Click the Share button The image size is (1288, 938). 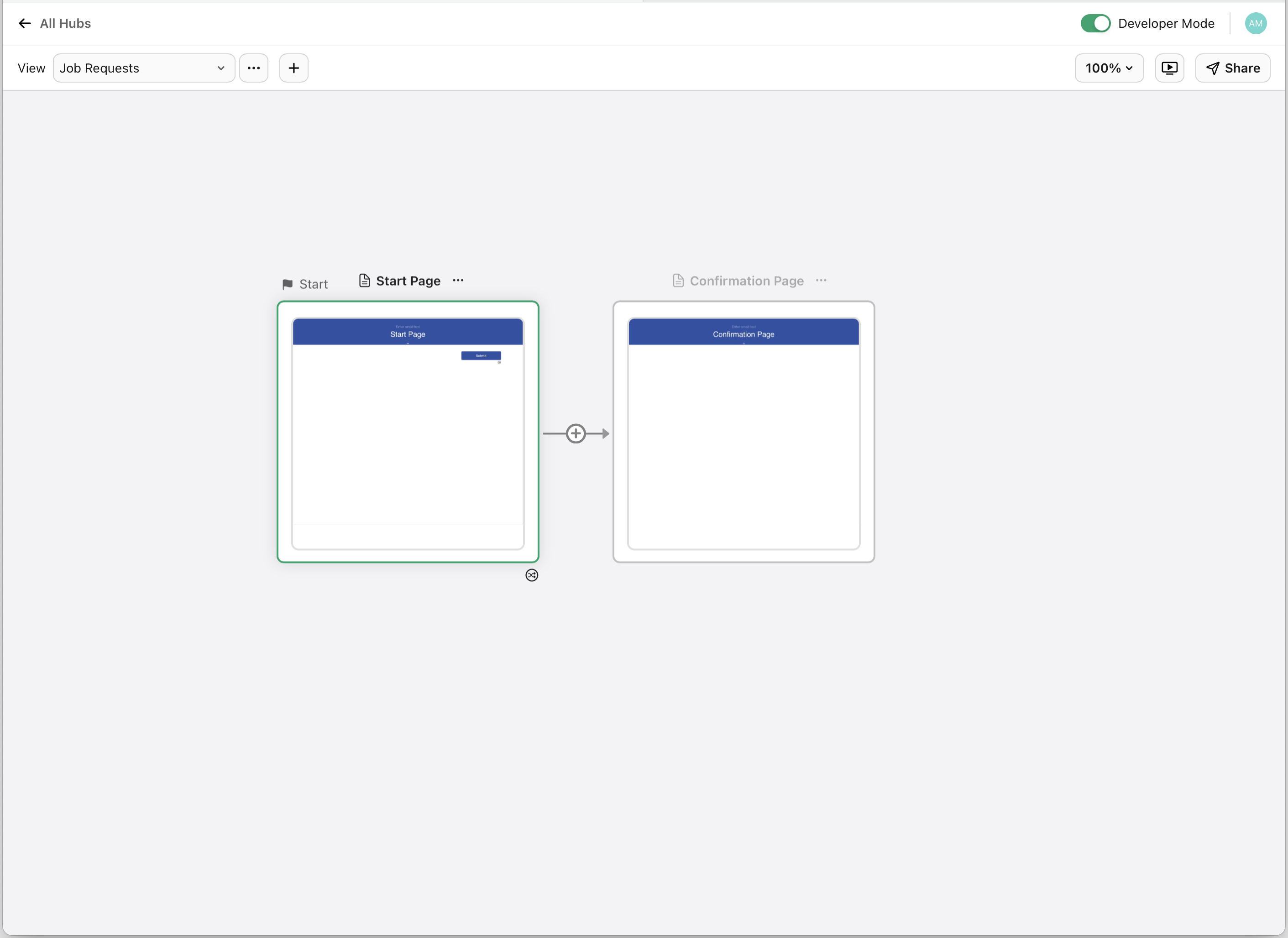coord(1232,68)
